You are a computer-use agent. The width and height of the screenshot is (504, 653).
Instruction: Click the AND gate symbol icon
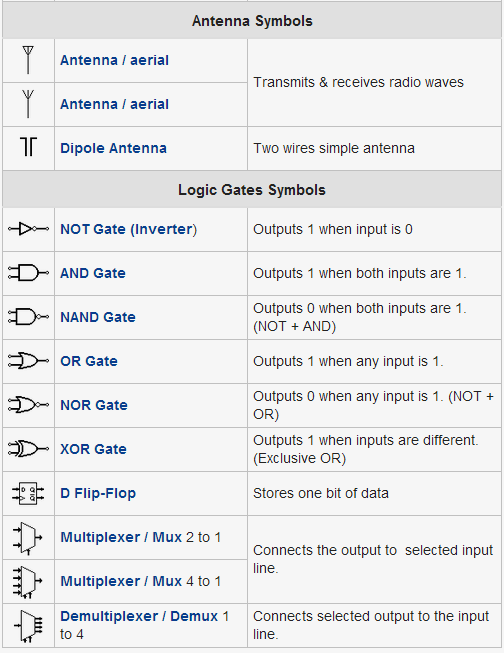[28, 273]
